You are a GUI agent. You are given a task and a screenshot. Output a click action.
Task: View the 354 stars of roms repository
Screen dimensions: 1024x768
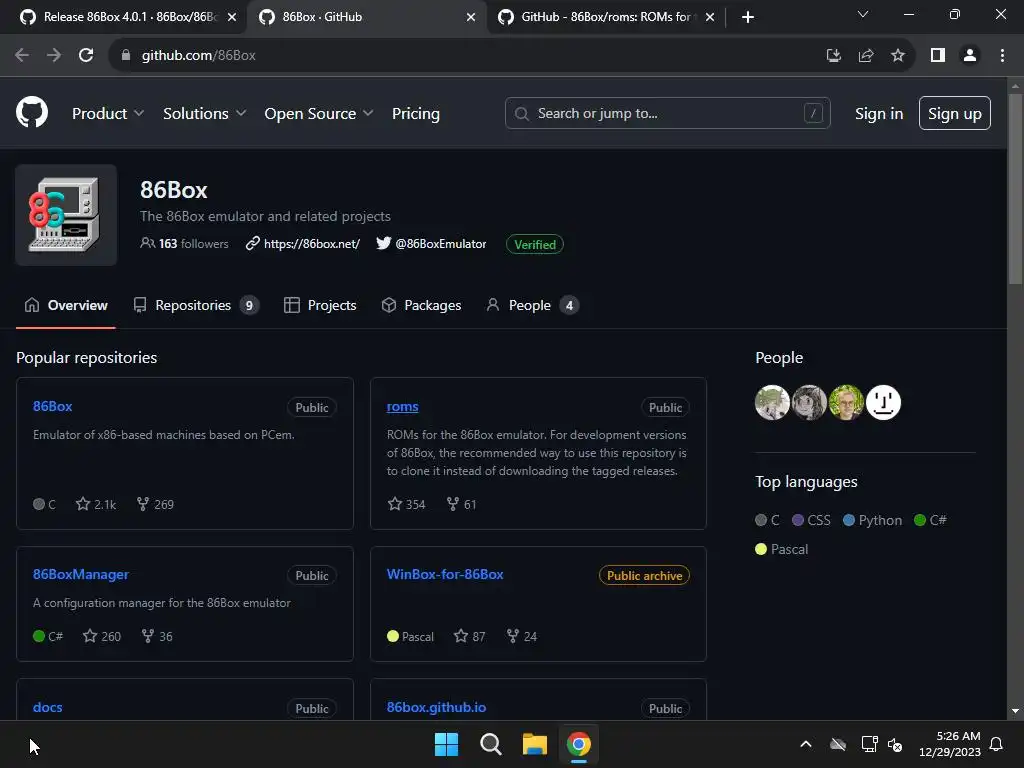[x=406, y=504]
